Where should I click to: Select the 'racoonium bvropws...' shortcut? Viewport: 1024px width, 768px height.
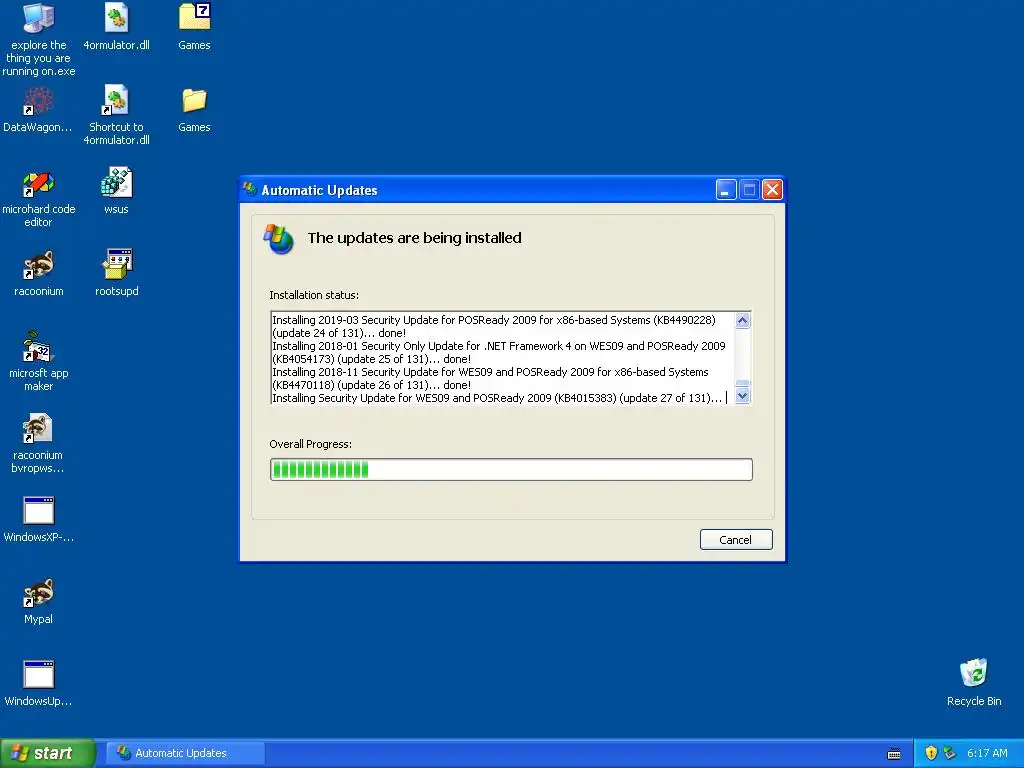pos(38,444)
